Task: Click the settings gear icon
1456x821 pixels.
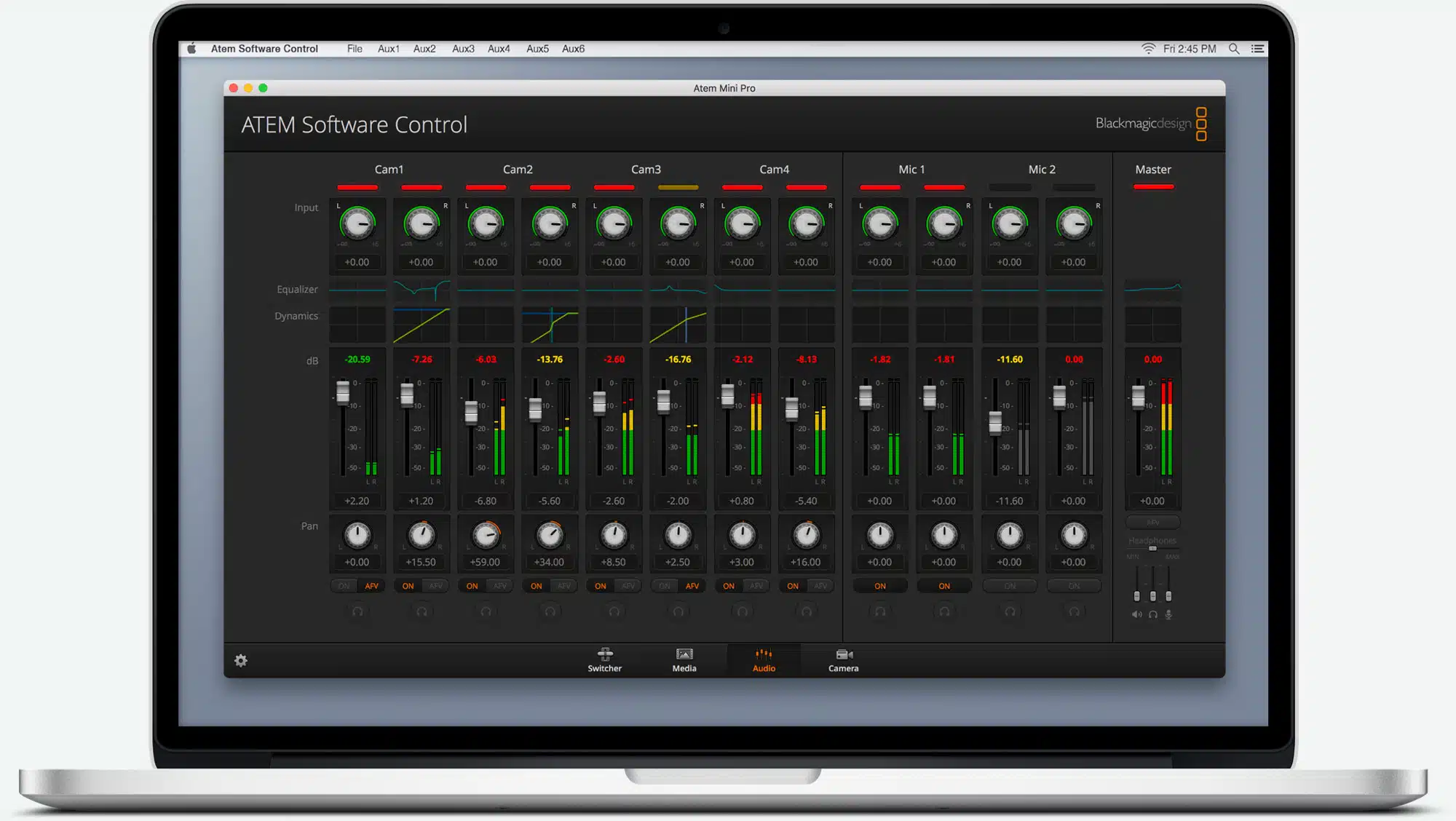Action: (241, 660)
